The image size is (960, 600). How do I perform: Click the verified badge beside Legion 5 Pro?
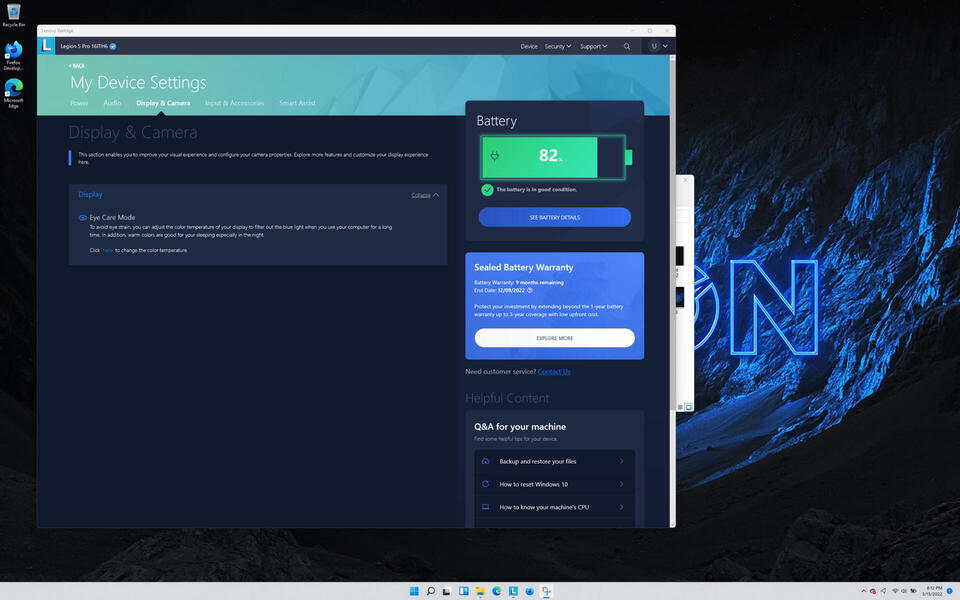(x=113, y=46)
